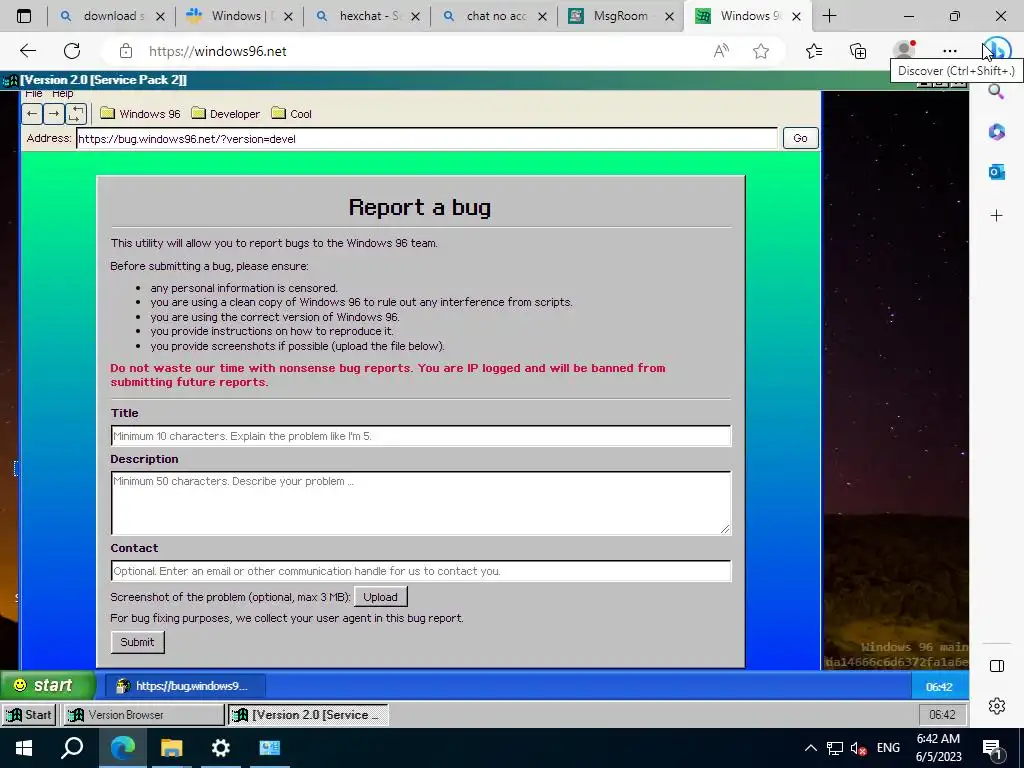1024x768 pixels.
Task: Focus the Contact input field
Action: click(x=421, y=571)
